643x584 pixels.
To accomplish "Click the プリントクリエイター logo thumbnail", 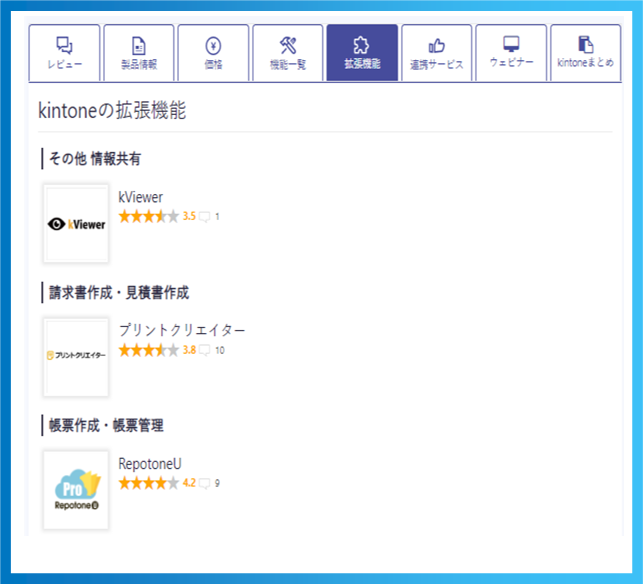I will tap(76, 357).
